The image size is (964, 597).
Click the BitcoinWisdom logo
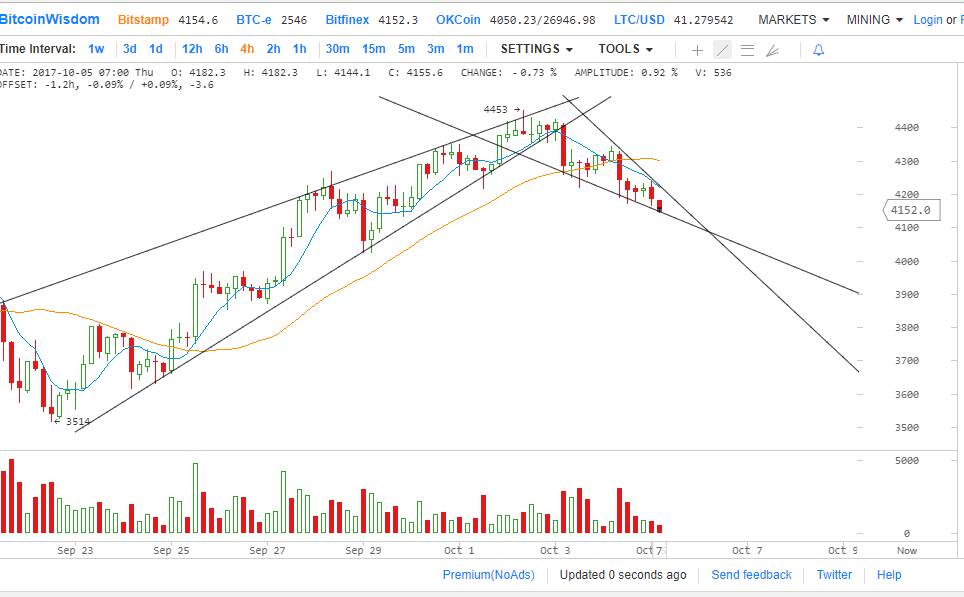(50, 19)
